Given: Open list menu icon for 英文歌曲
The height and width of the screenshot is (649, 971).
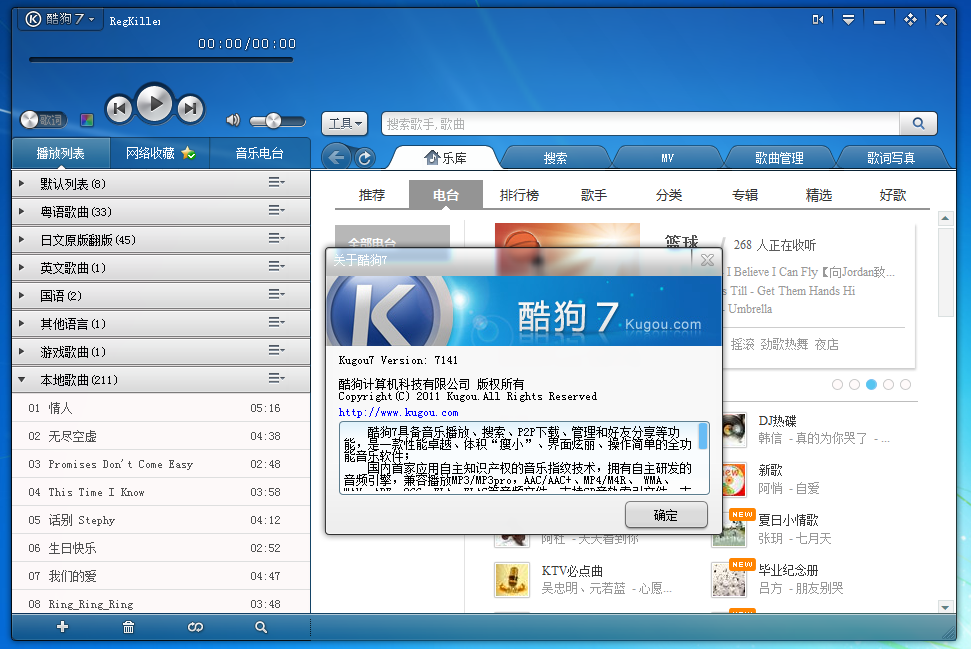Looking at the screenshot, I should (276, 266).
